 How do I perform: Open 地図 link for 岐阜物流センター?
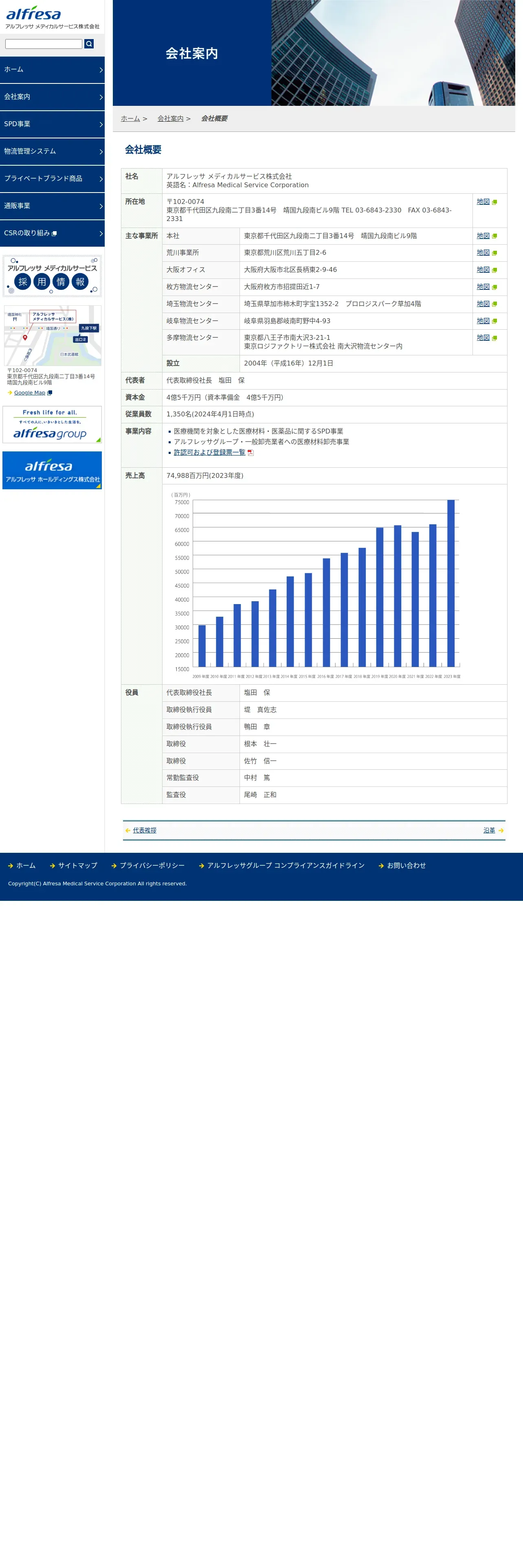tap(483, 321)
